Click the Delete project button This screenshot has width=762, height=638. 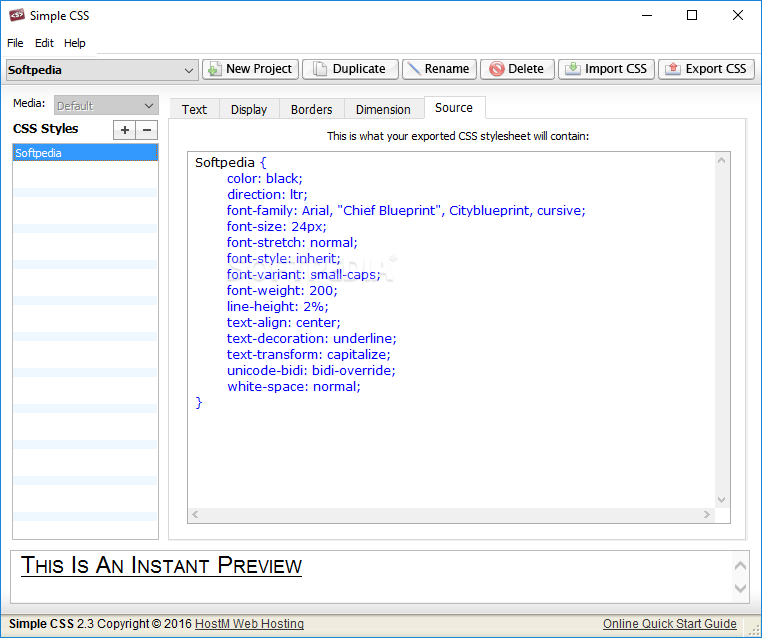[x=517, y=69]
